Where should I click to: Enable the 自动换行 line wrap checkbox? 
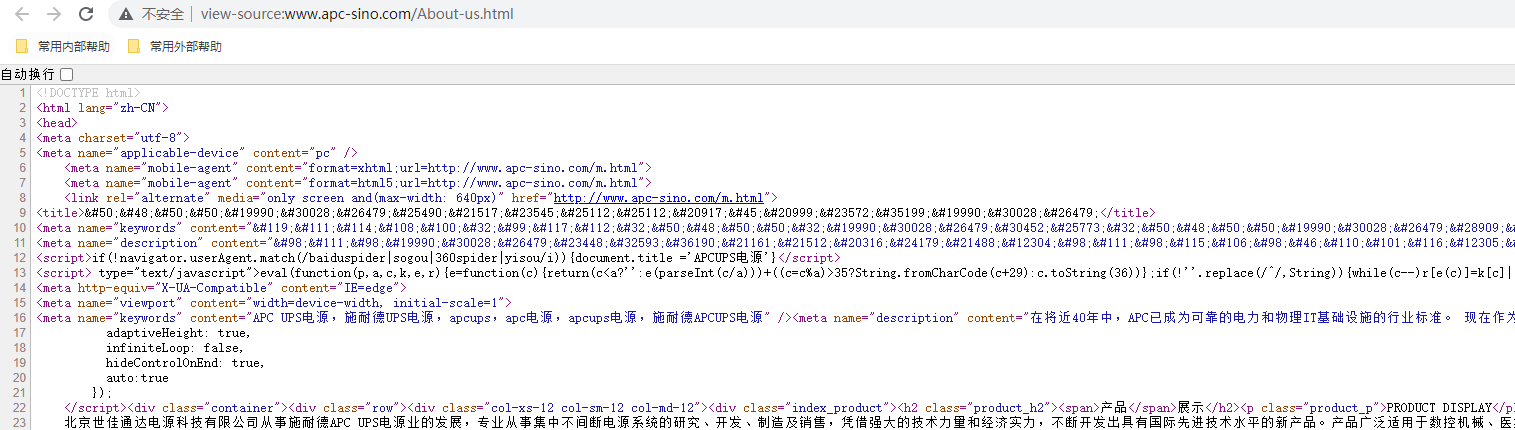(66, 74)
